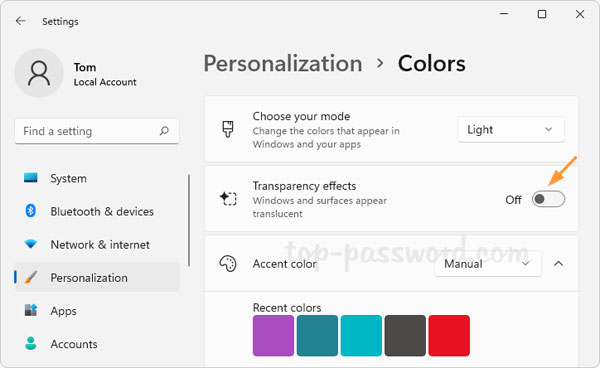Pick the purple recent color swatch
The width and height of the screenshot is (600, 368).
coord(273,335)
